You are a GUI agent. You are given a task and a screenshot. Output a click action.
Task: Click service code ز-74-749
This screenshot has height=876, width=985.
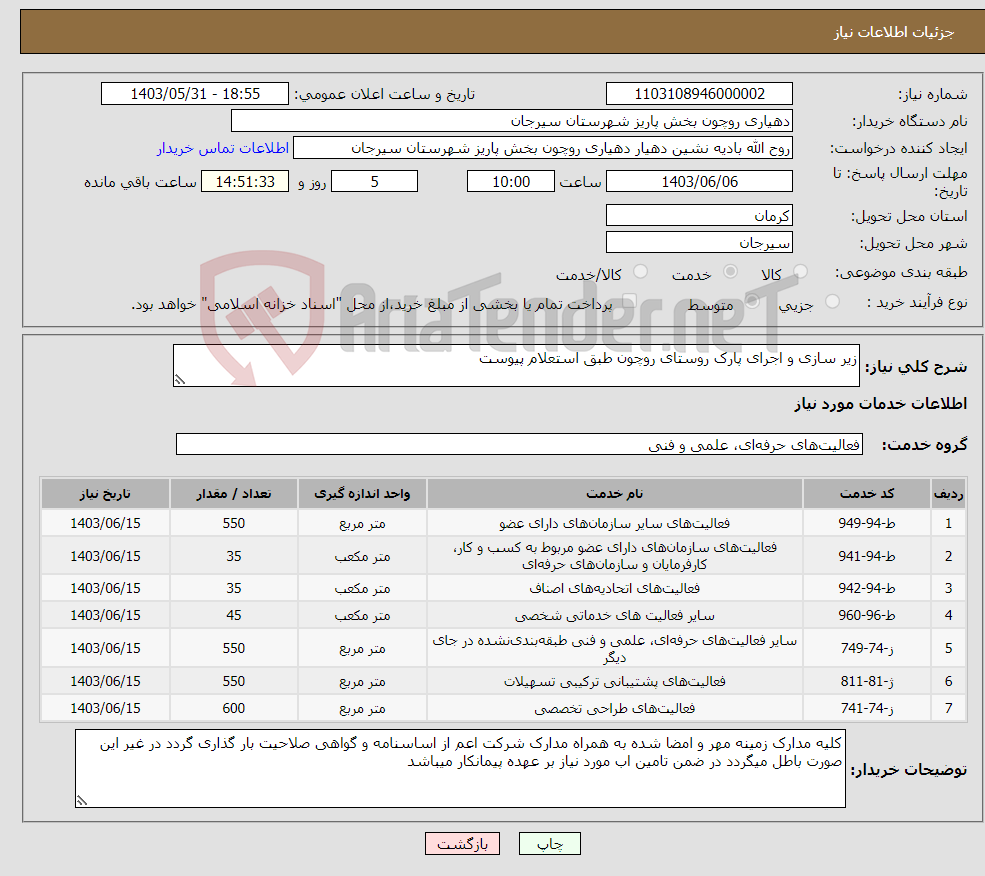(867, 648)
